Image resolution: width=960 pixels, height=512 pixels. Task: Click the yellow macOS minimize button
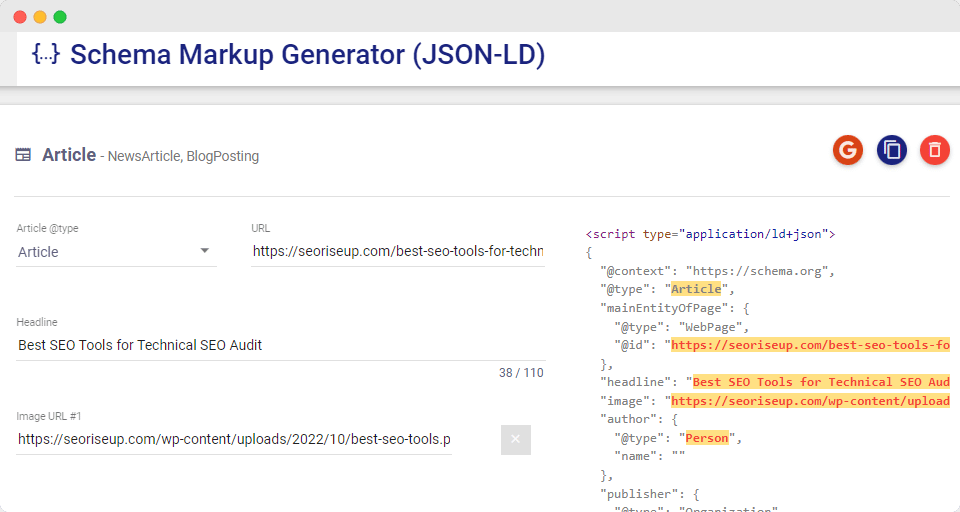40,17
